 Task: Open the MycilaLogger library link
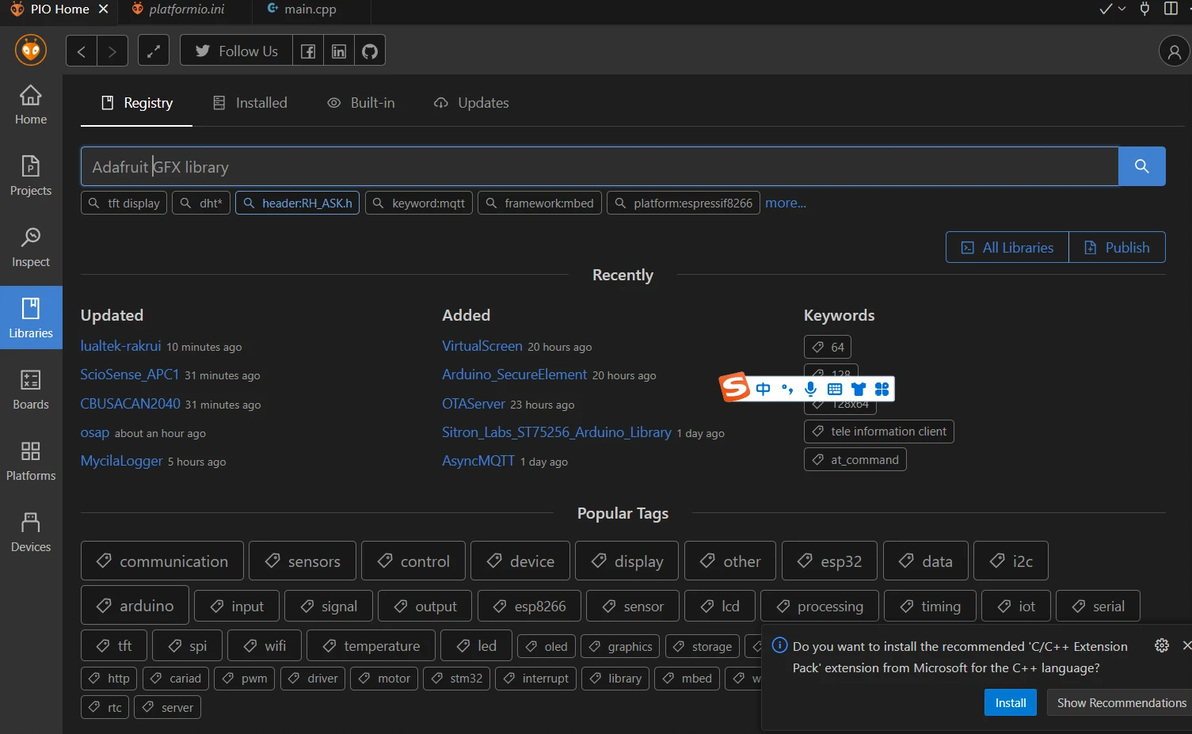pyautogui.click(x=122, y=460)
